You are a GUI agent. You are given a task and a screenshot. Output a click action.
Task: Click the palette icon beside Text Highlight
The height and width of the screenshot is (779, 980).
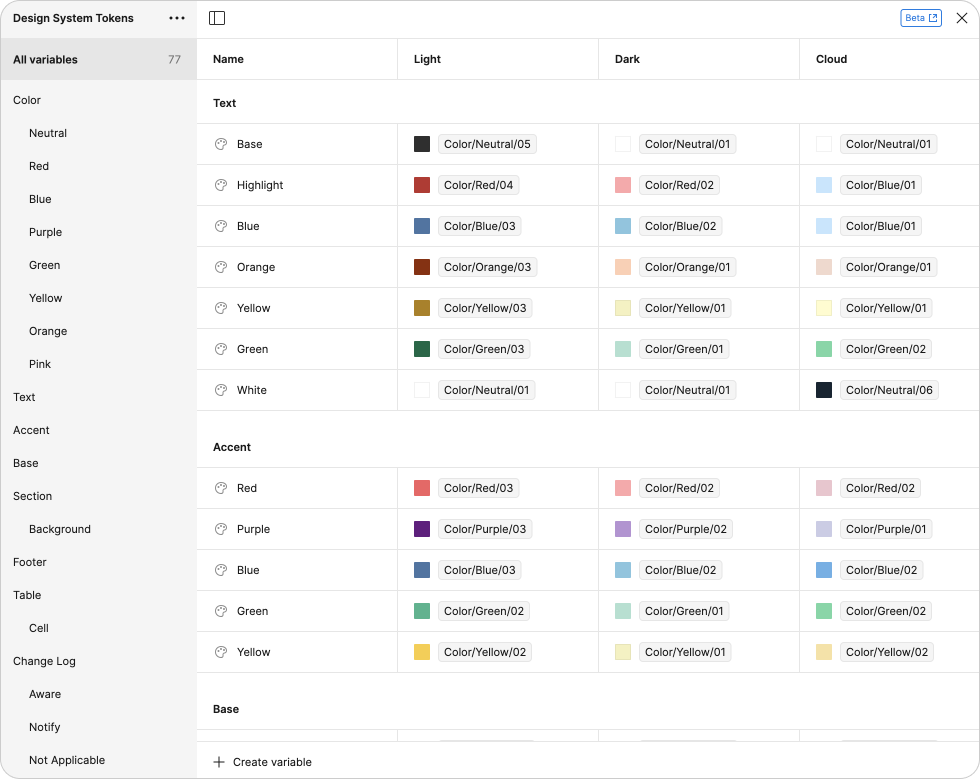coord(221,185)
